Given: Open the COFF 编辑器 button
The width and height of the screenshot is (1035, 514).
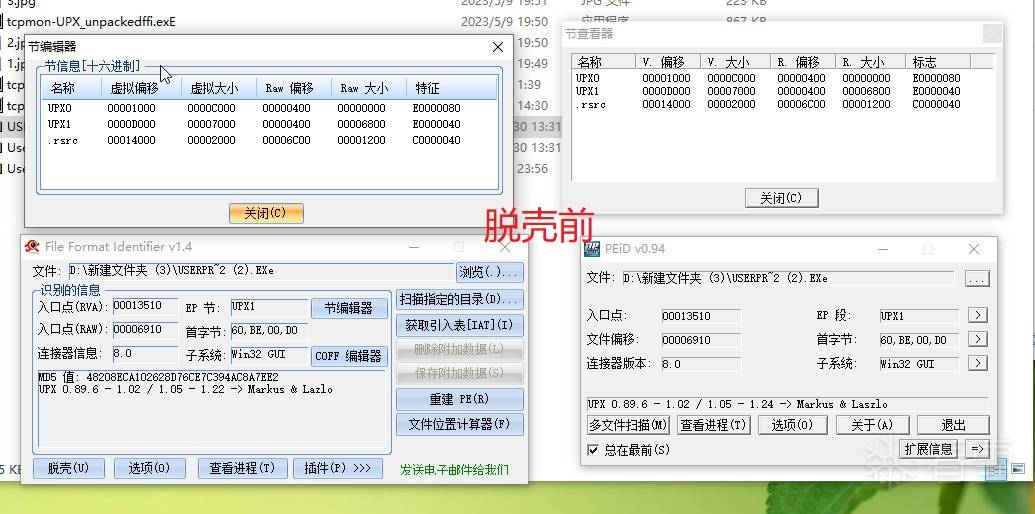Looking at the screenshot, I should tap(349, 356).
